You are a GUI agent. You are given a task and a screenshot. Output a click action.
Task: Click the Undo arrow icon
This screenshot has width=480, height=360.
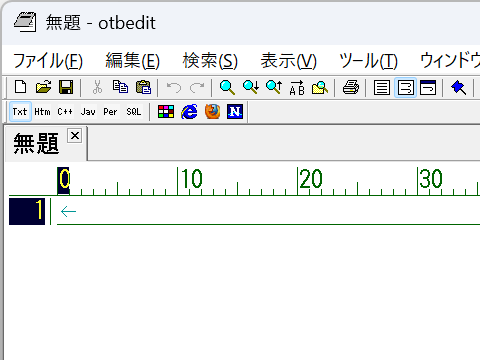(174, 87)
